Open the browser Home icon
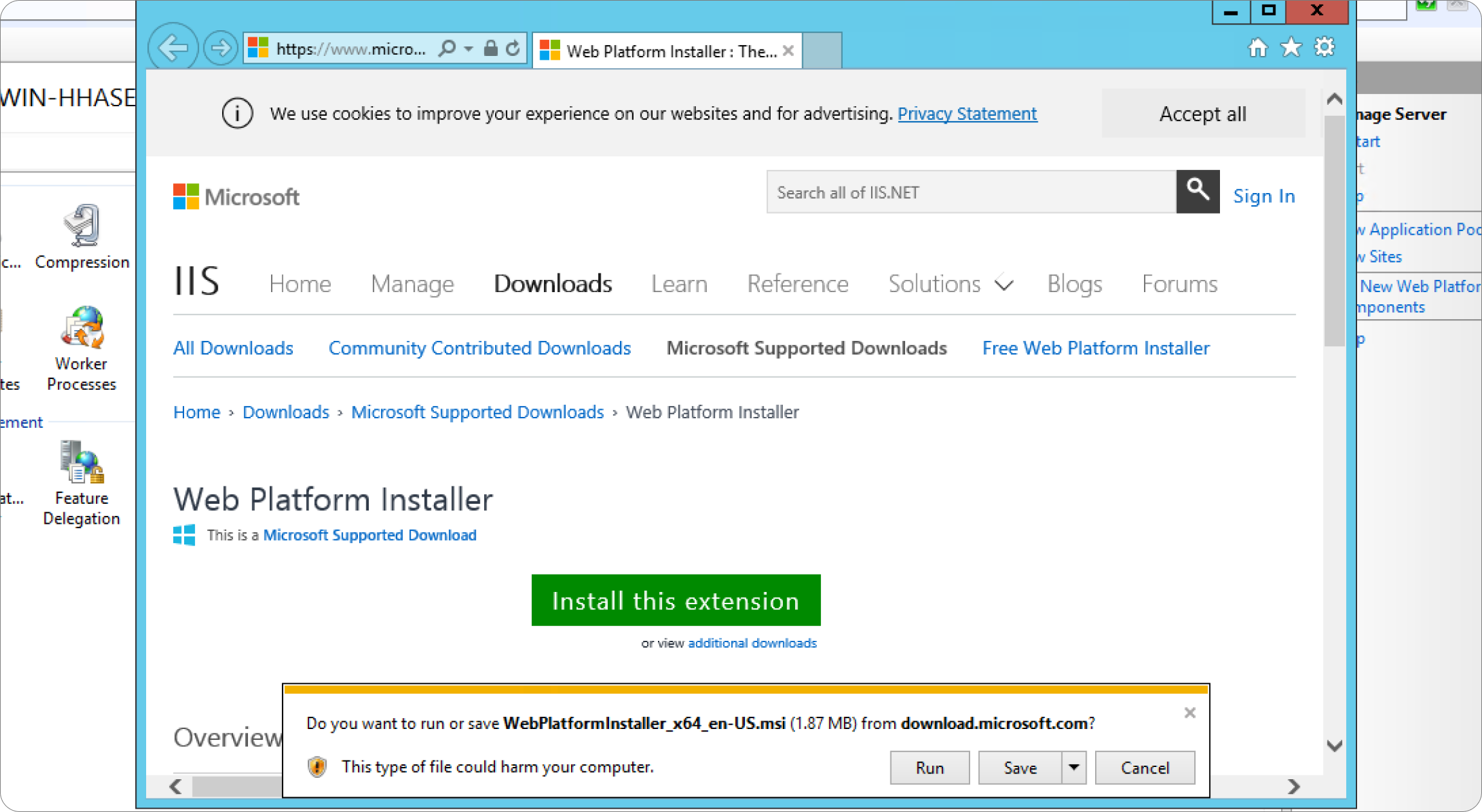This screenshot has height=812, width=1482. pos(1257,47)
